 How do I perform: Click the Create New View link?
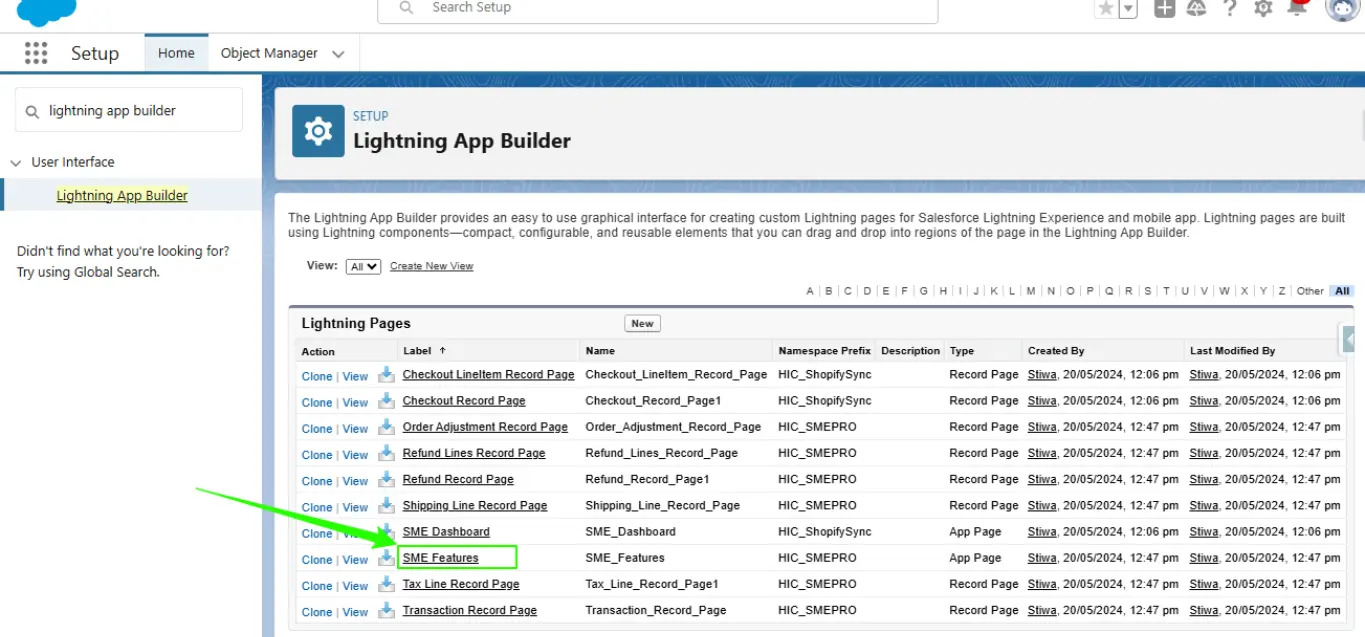click(x=431, y=266)
